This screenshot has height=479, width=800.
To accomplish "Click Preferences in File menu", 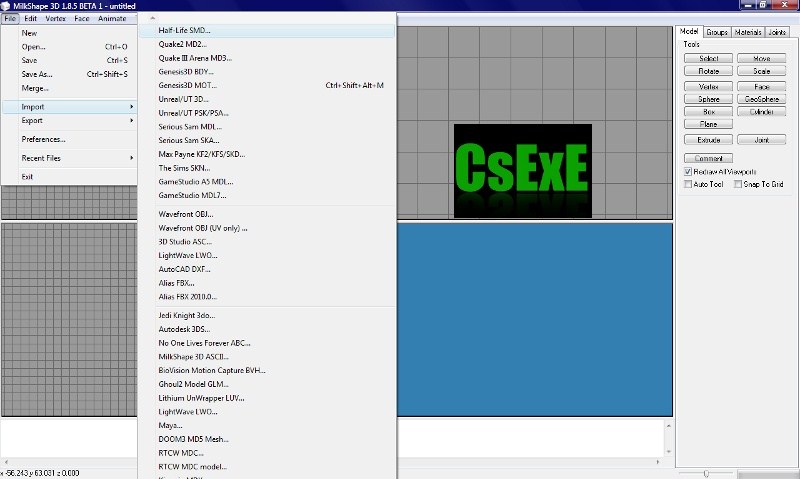I will pos(43,139).
